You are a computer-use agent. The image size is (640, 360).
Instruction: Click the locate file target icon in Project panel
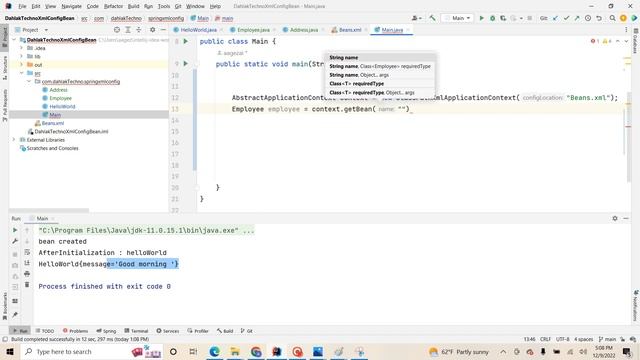[x=117, y=30]
